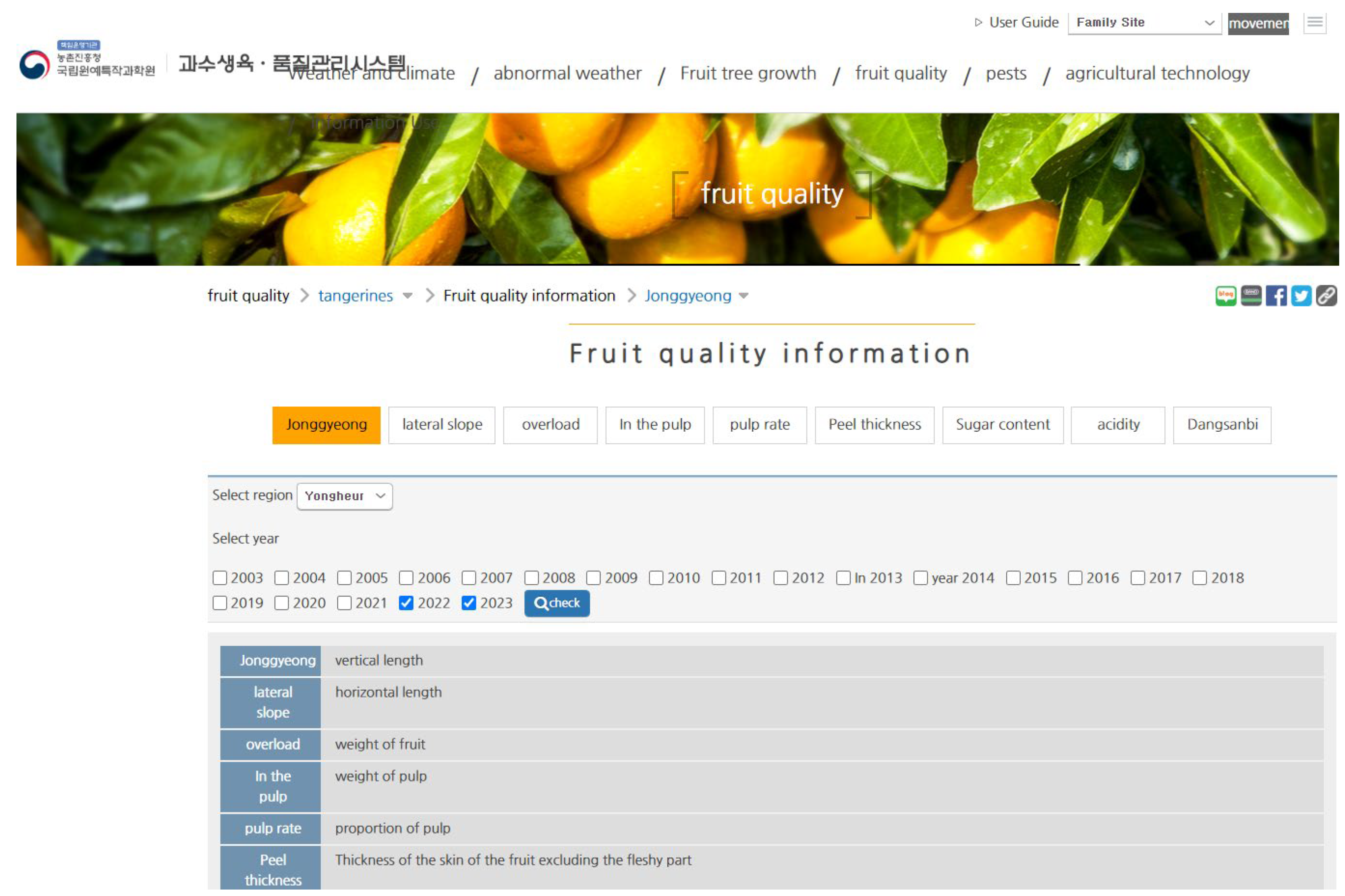1345x896 pixels.
Task: Toggle the 2008 year checkbox
Action: pyautogui.click(x=531, y=578)
